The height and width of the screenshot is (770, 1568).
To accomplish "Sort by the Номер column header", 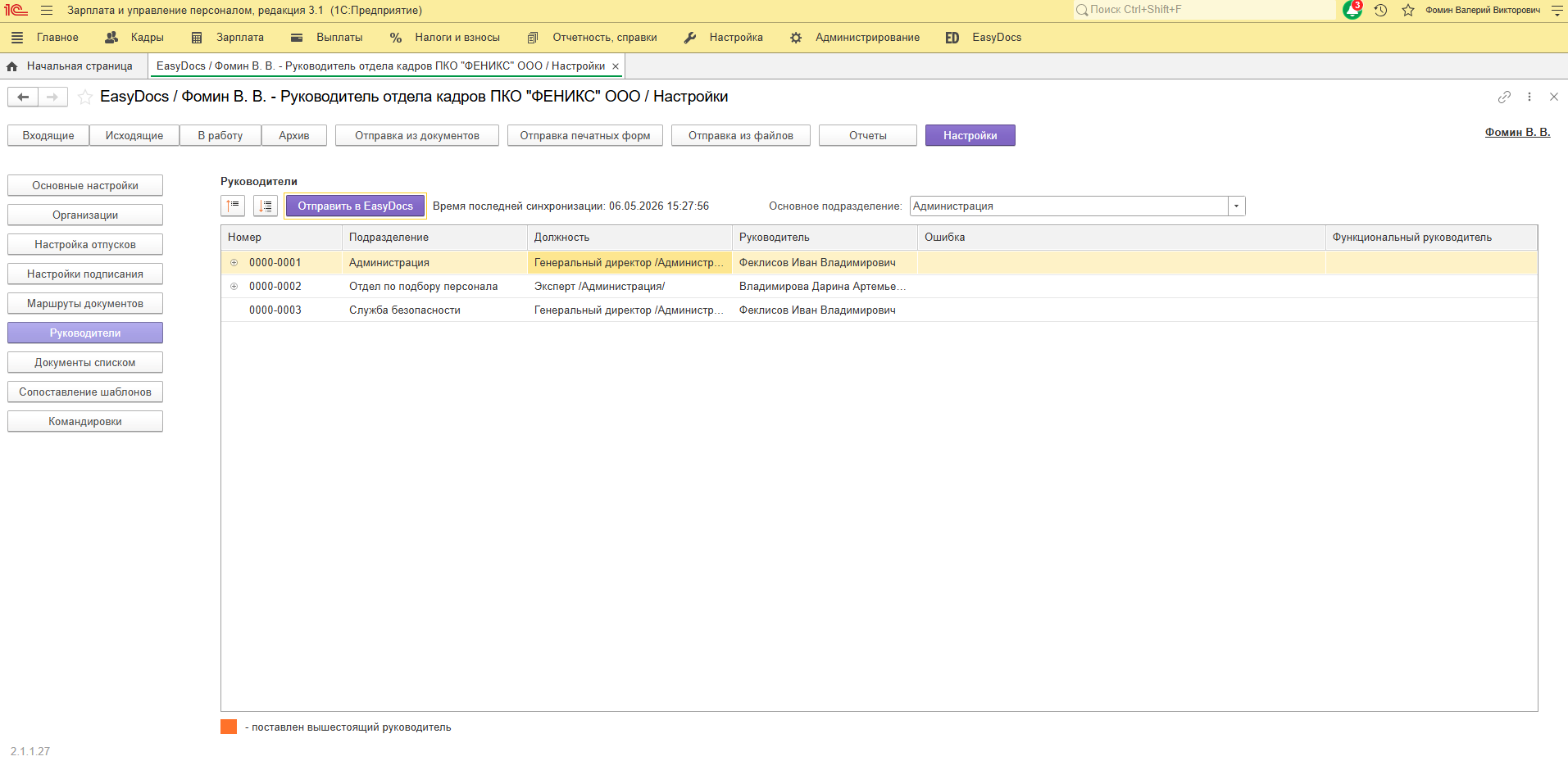I will pyautogui.click(x=281, y=238).
